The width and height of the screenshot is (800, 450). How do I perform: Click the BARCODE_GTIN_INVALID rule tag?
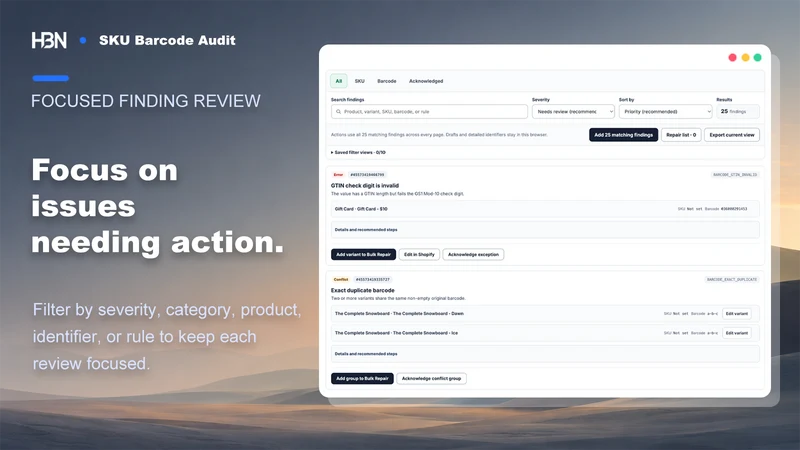[x=735, y=174]
